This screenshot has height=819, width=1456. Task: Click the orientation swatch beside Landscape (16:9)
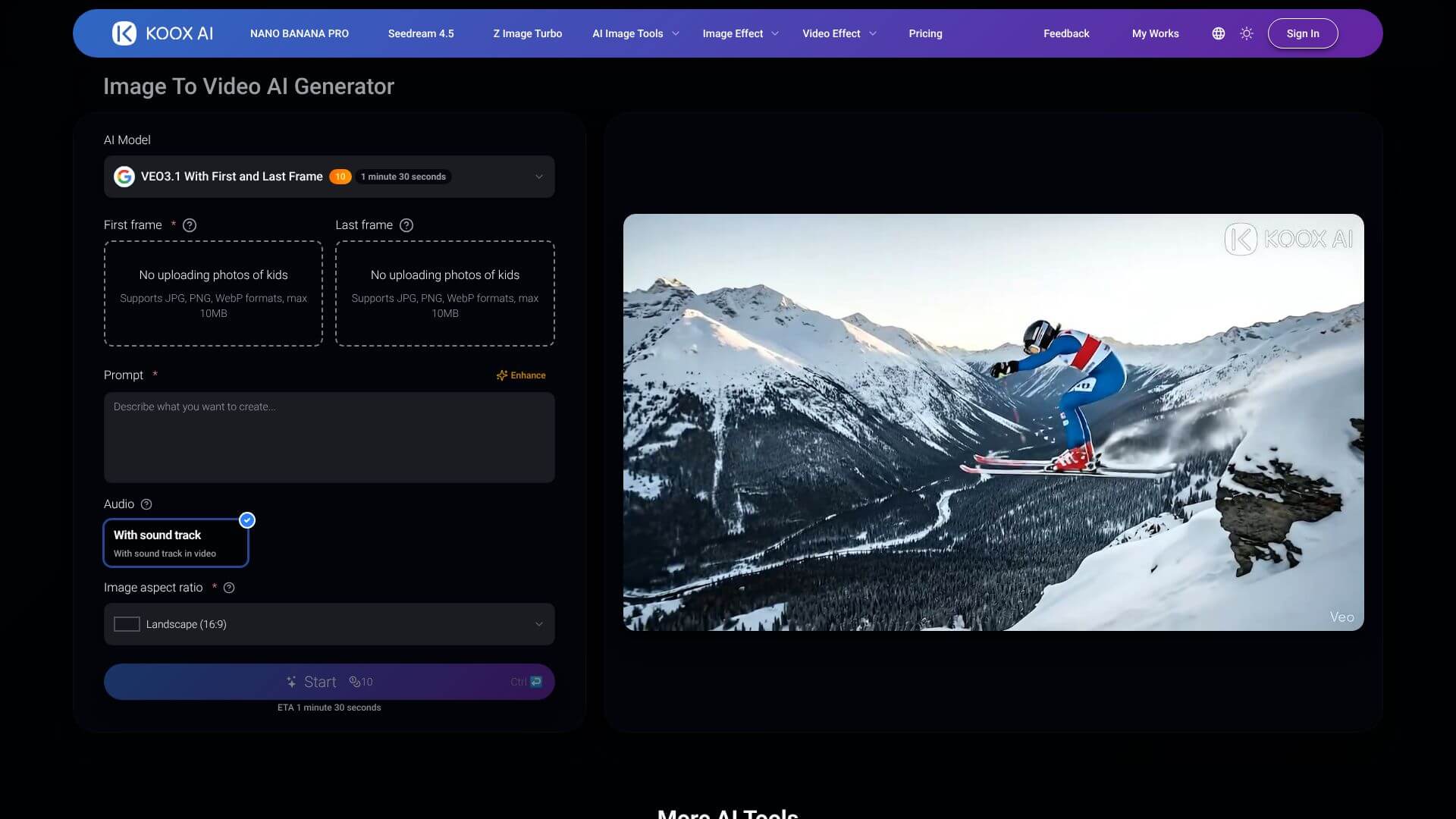[127, 623]
